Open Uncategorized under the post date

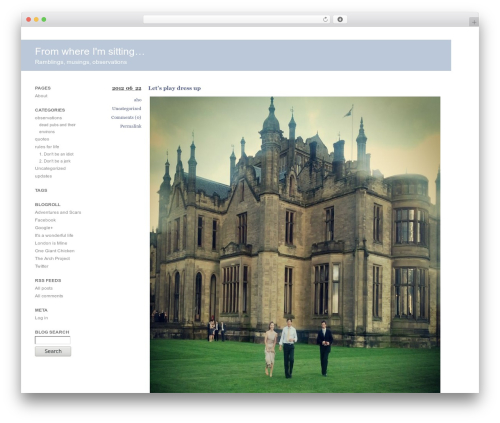[126, 109]
